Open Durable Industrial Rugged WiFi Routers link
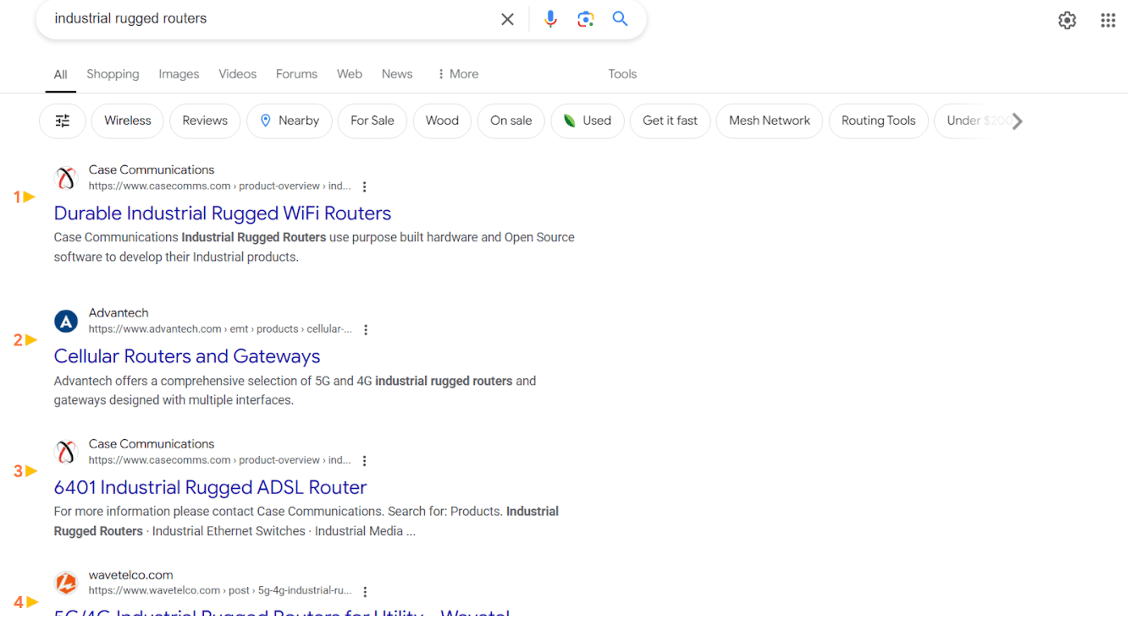The height and width of the screenshot is (627, 1128). click(x=222, y=213)
